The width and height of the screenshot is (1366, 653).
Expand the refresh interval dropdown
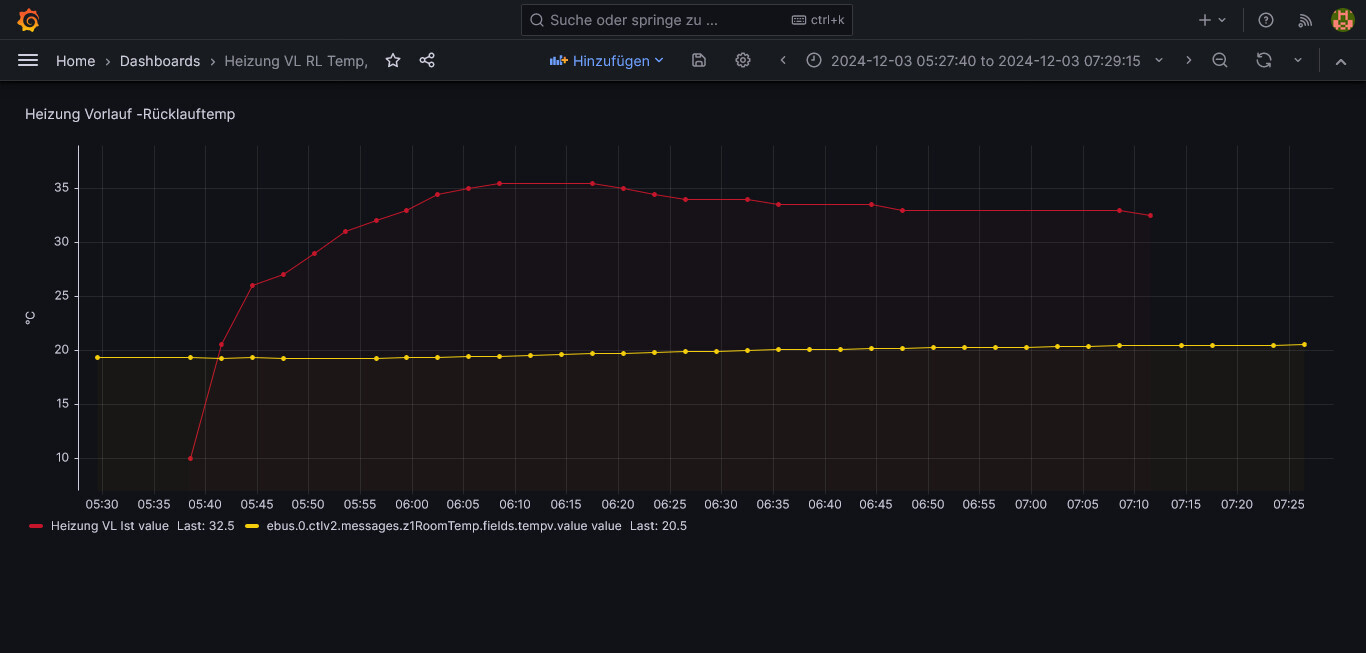click(x=1298, y=61)
